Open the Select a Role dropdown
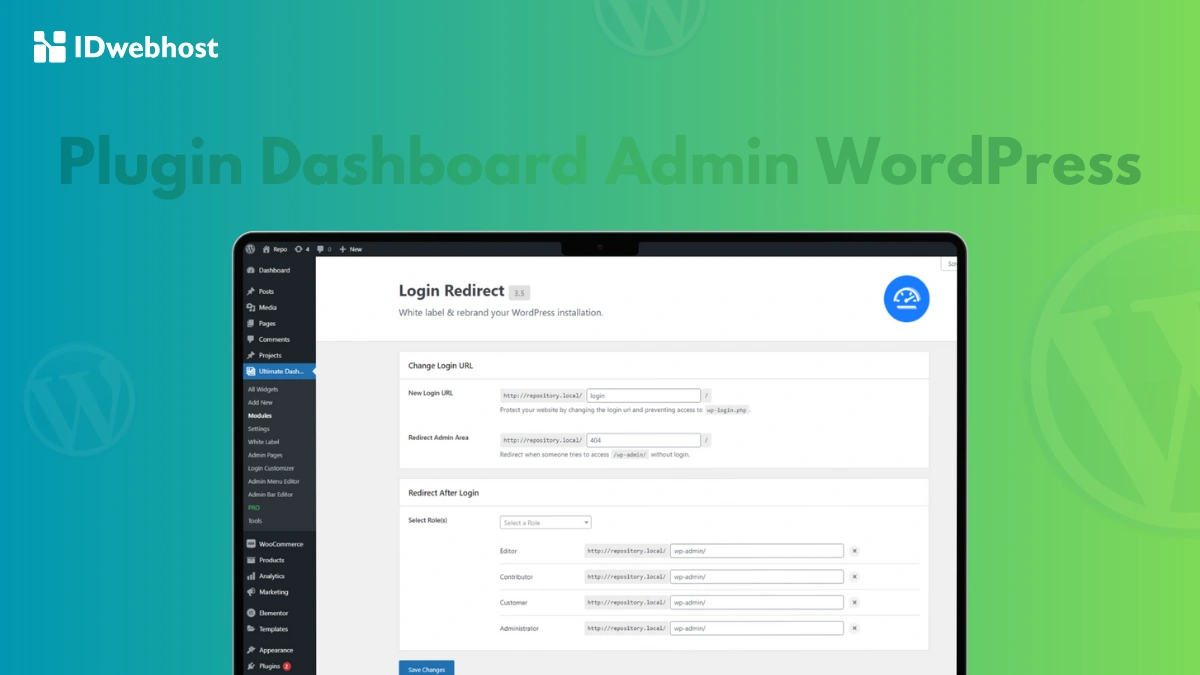This screenshot has width=1200, height=675. coord(545,522)
